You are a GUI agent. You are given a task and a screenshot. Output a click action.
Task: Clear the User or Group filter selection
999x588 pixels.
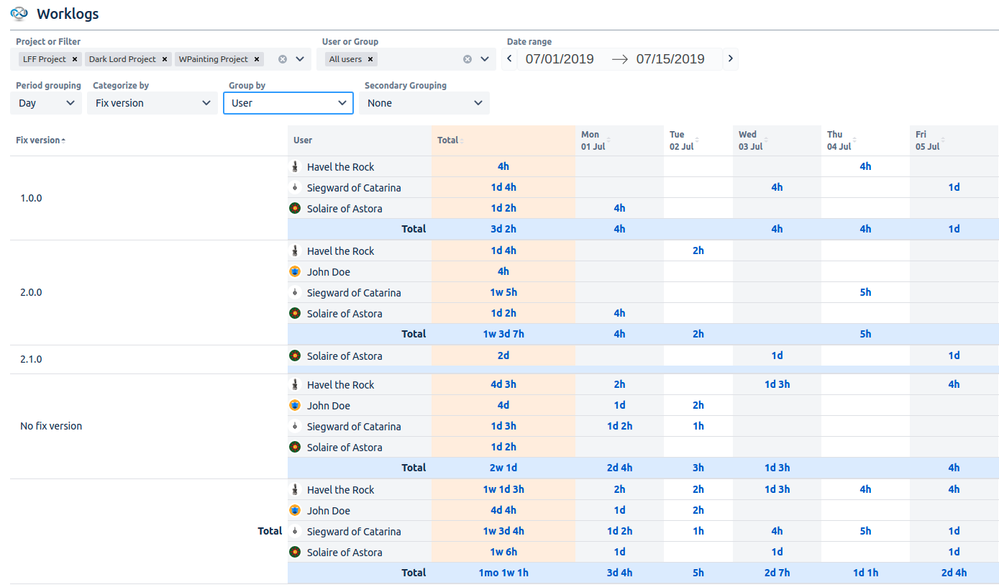[x=467, y=59]
